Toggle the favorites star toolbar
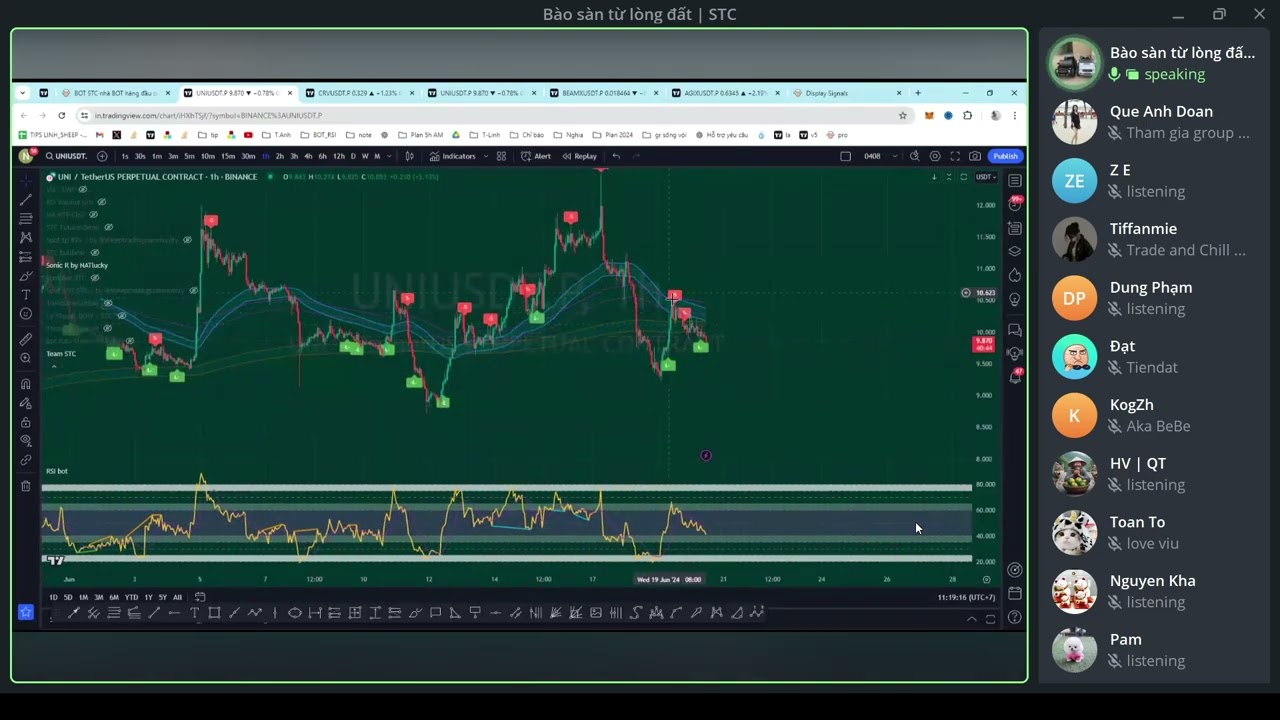1280x720 pixels. [x=26, y=612]
